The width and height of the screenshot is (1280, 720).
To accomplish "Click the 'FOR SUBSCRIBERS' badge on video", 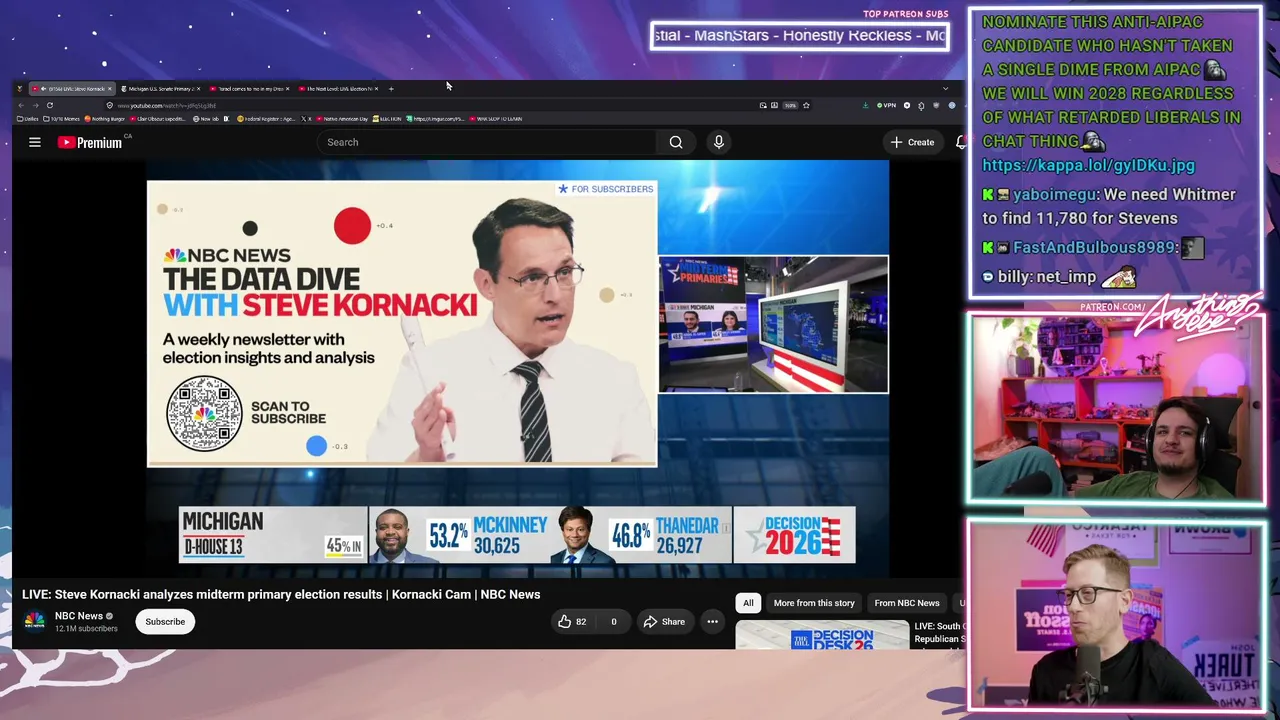I will tap(606, 189).
